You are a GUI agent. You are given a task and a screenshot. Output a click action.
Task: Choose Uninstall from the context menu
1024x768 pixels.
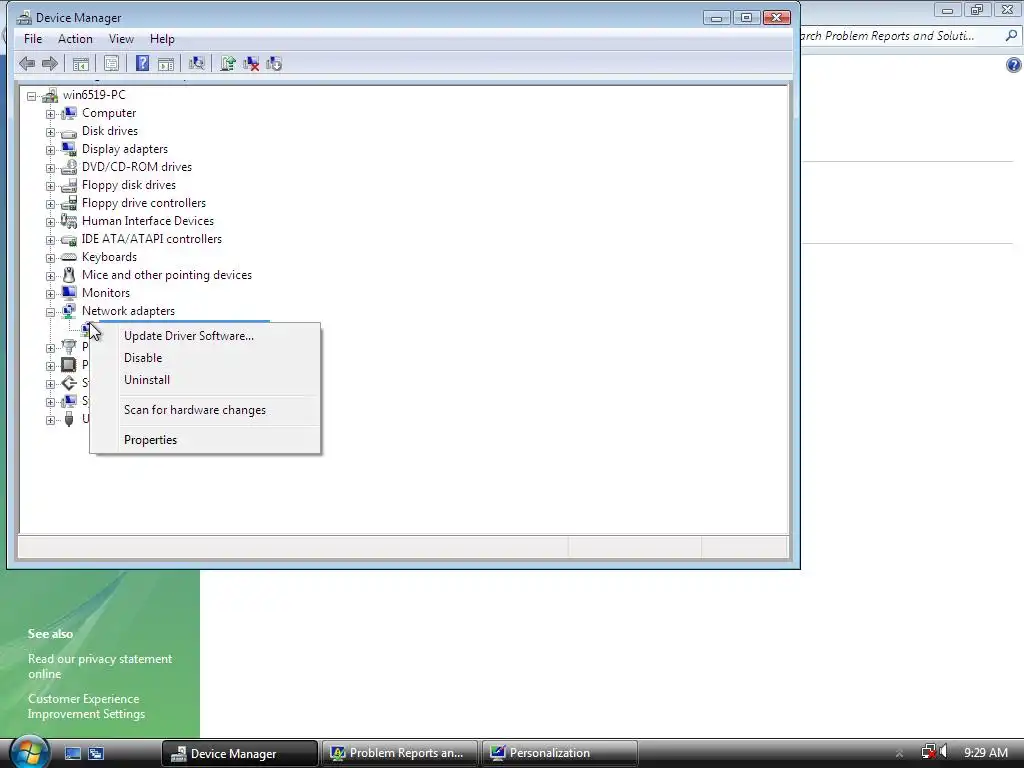(x=205, y=380)
